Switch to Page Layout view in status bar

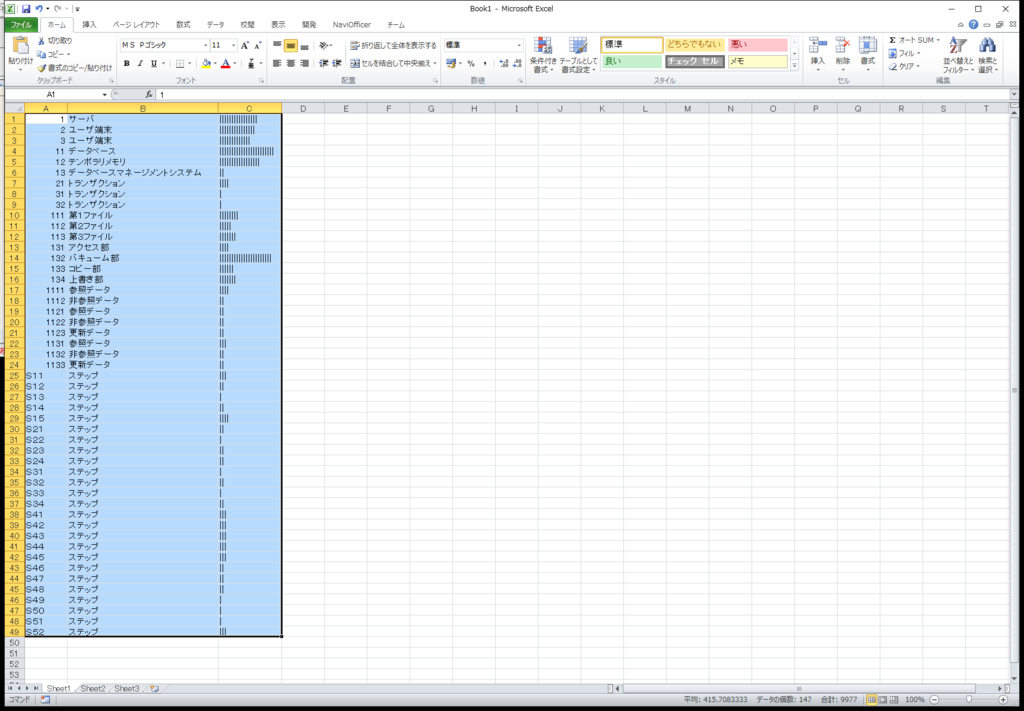[x=883, y=699]
